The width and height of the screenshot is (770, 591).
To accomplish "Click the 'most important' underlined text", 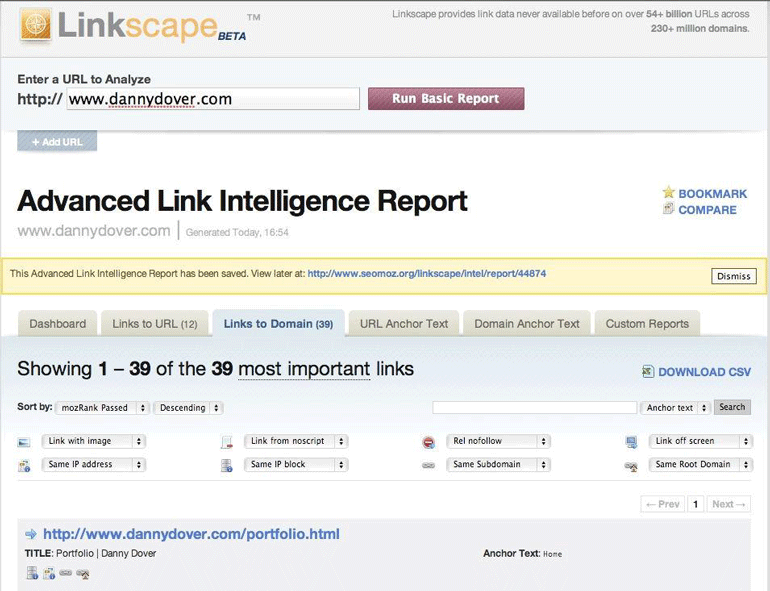I will (x=304, y=369).
